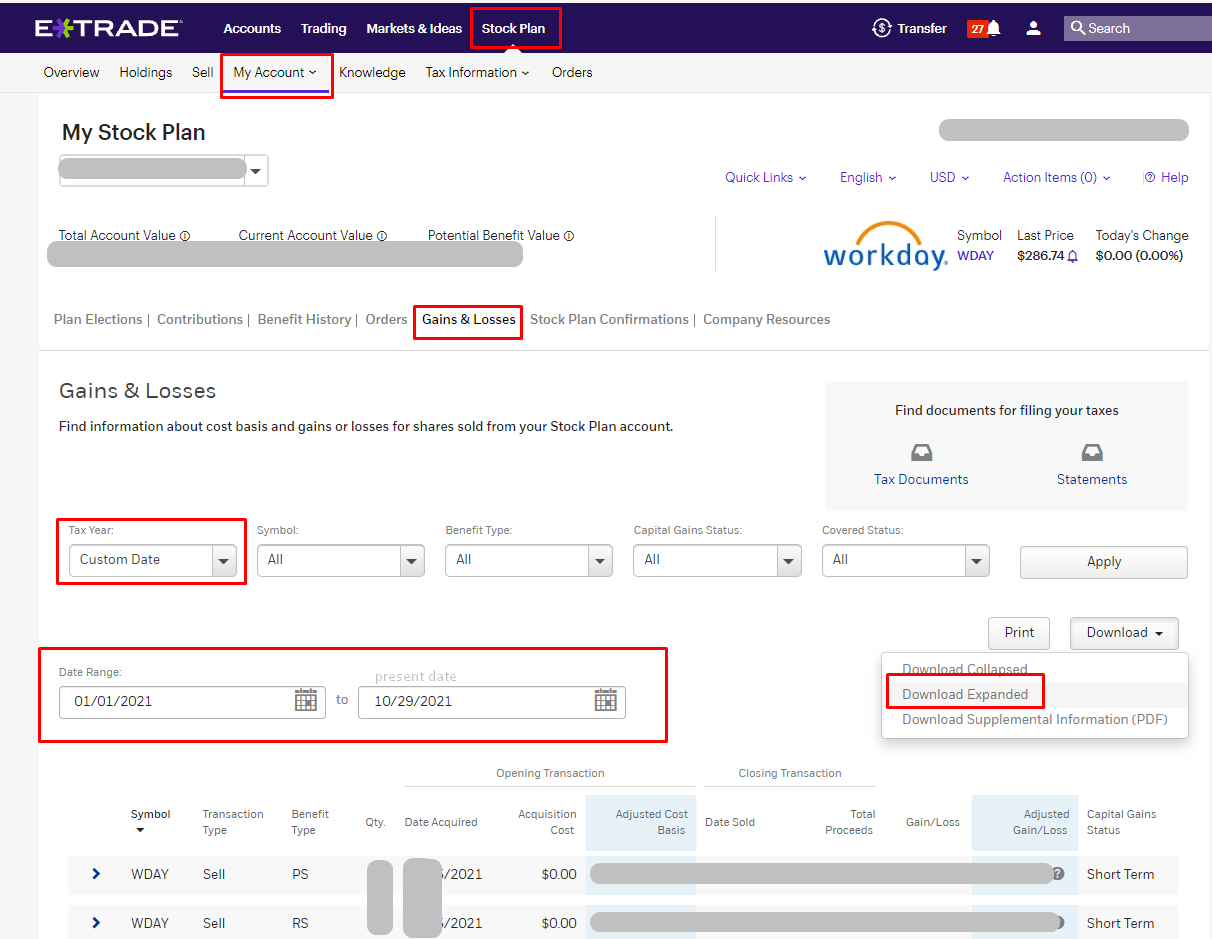
Task: Click the Statements inbox icon
Action: click(1091, 453)
